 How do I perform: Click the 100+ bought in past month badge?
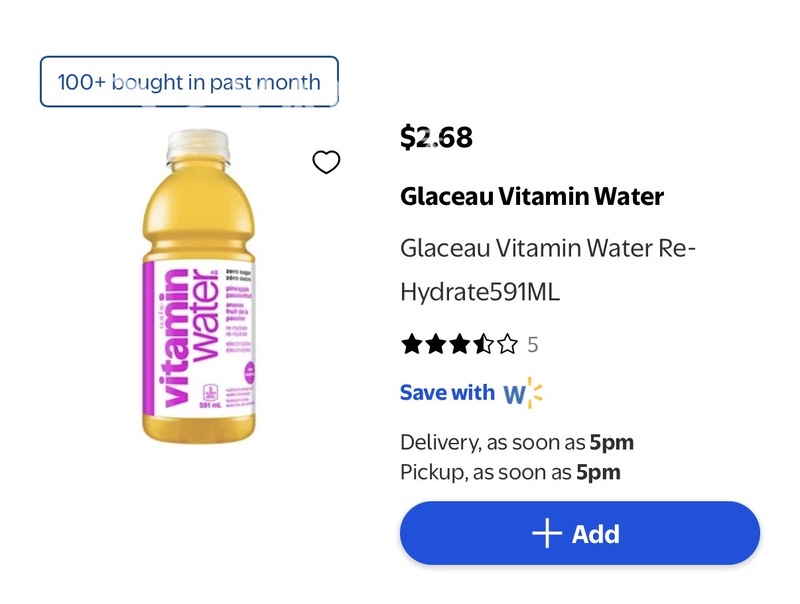(x=189, y=82)
